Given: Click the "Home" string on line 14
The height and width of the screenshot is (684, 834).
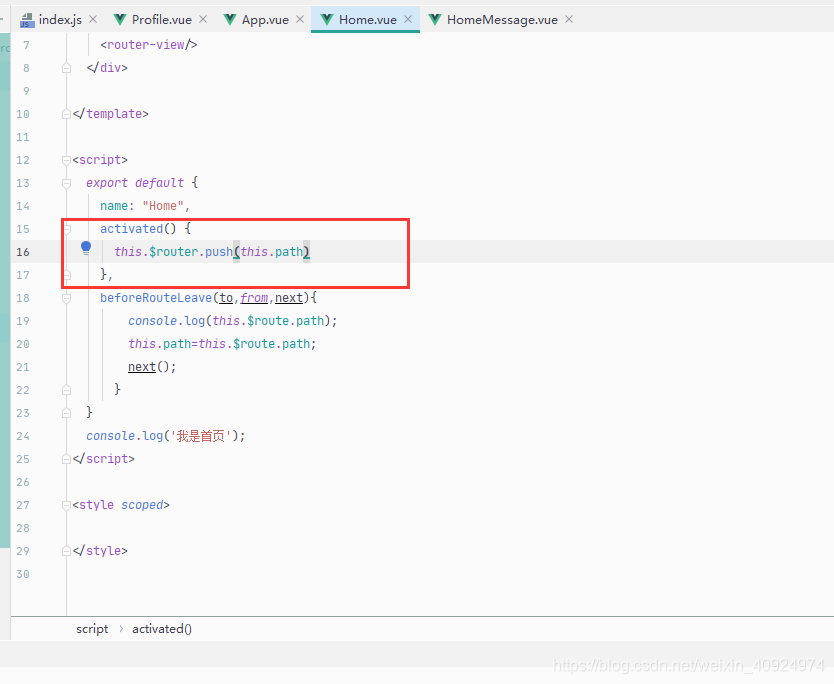Looking at the screenshot, I should [x=163, y=206].
